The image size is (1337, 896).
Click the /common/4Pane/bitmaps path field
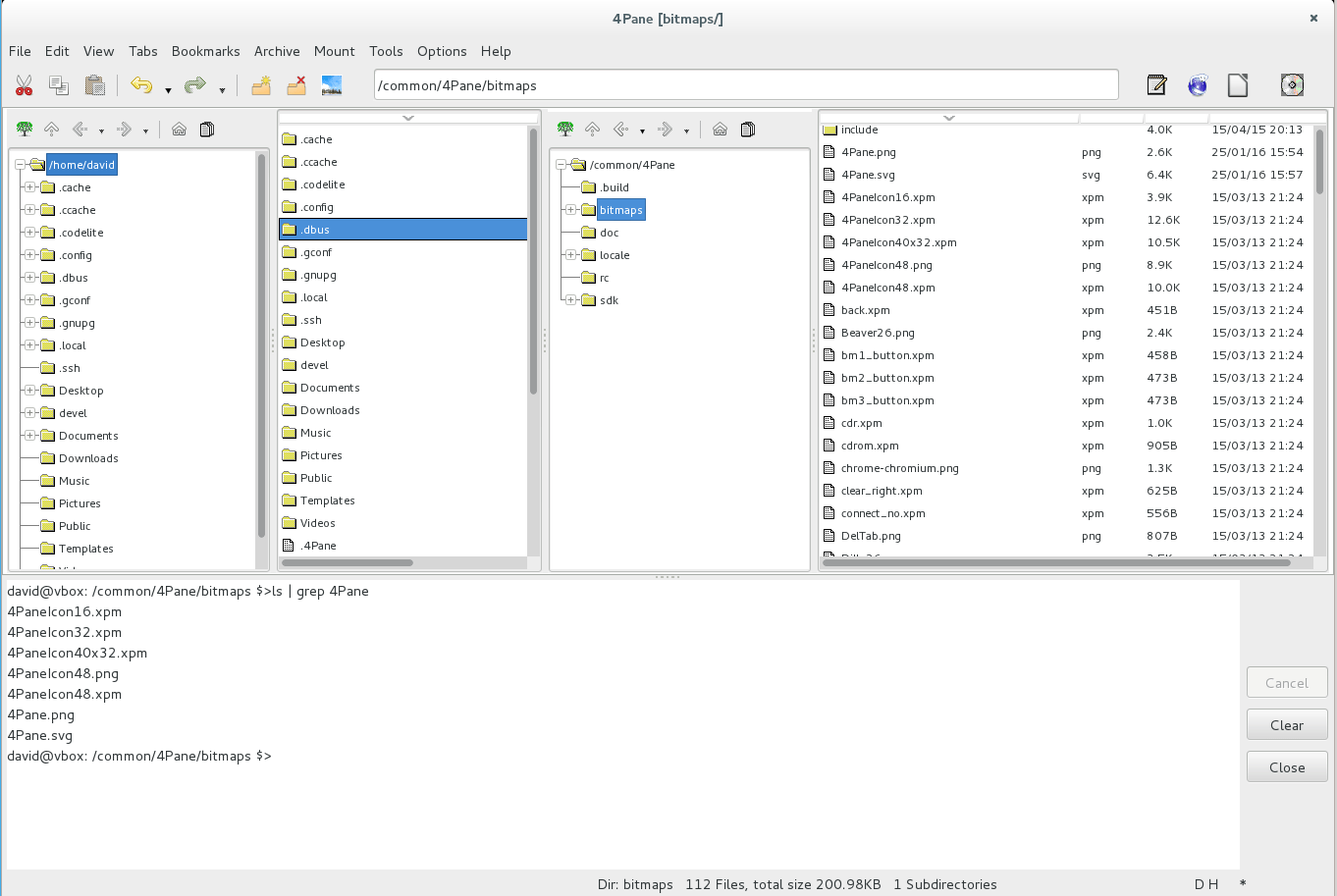pyautogui.click(x=746, y=85)
